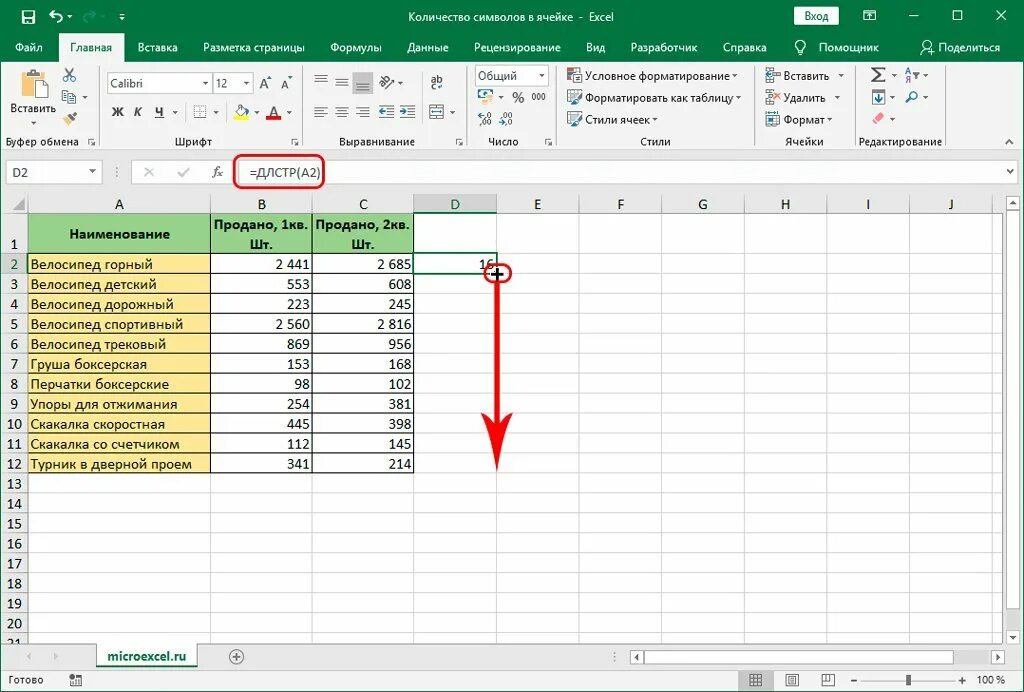Add a new sheet with plus button
The width and height of the screenshot is (1024, 692).
click(236, 657)
